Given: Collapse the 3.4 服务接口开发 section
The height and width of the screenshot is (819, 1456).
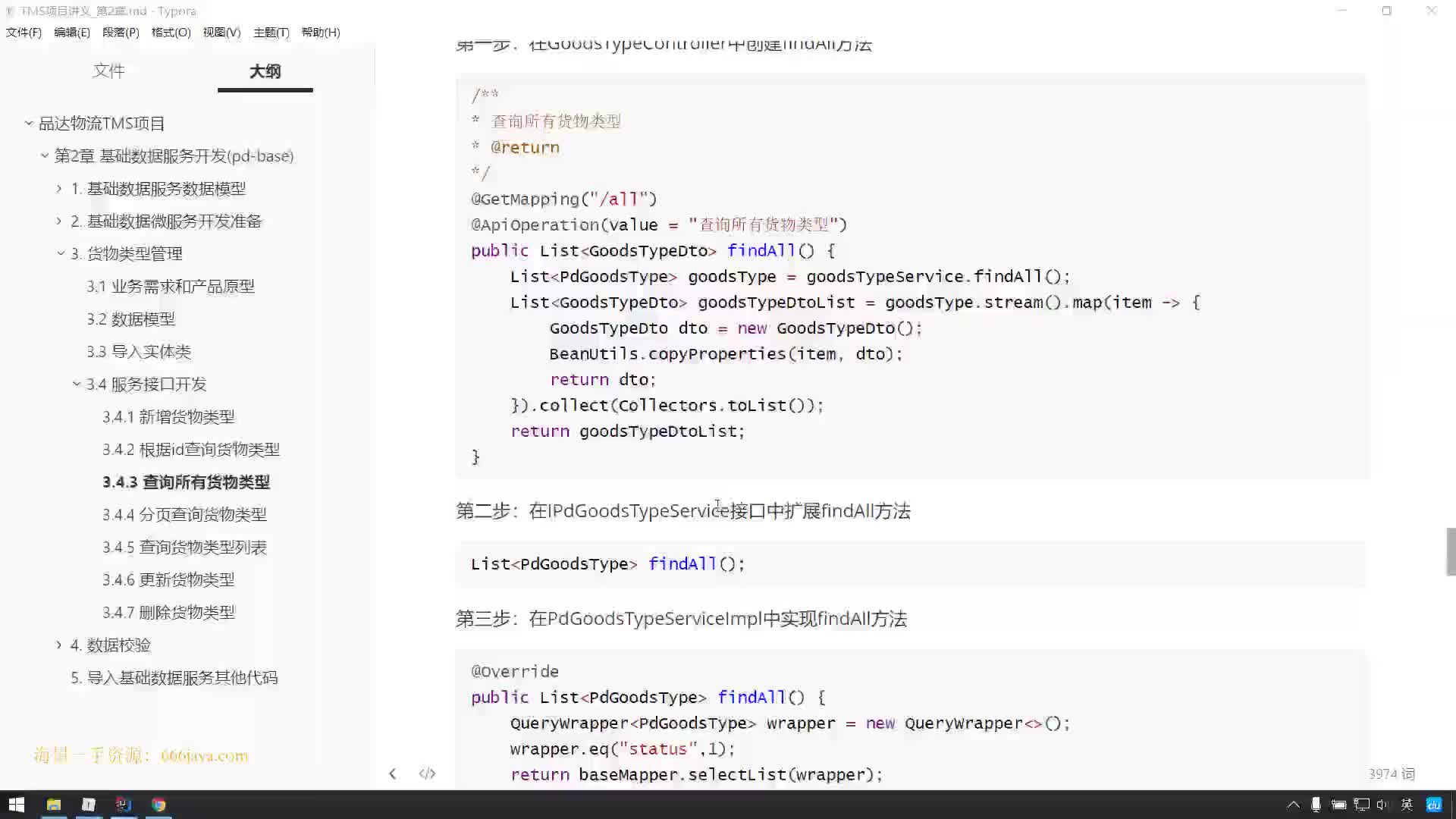Looking at the screenshot, I should point(76,384).
